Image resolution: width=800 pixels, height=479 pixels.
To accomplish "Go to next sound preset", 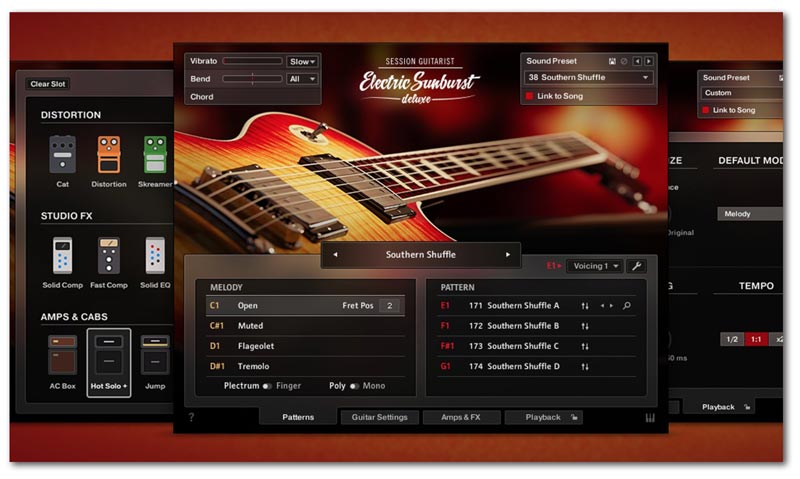I will tap(648, 61).
